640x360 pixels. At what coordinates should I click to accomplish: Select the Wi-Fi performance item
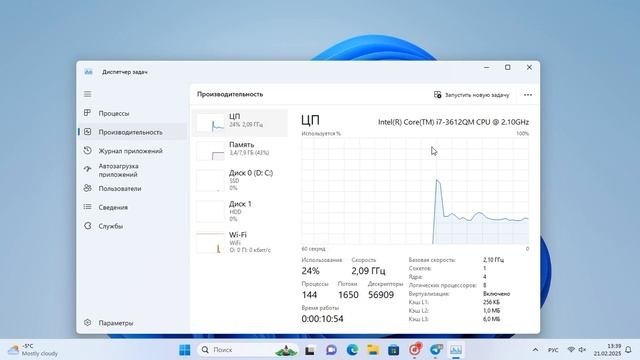240,242
